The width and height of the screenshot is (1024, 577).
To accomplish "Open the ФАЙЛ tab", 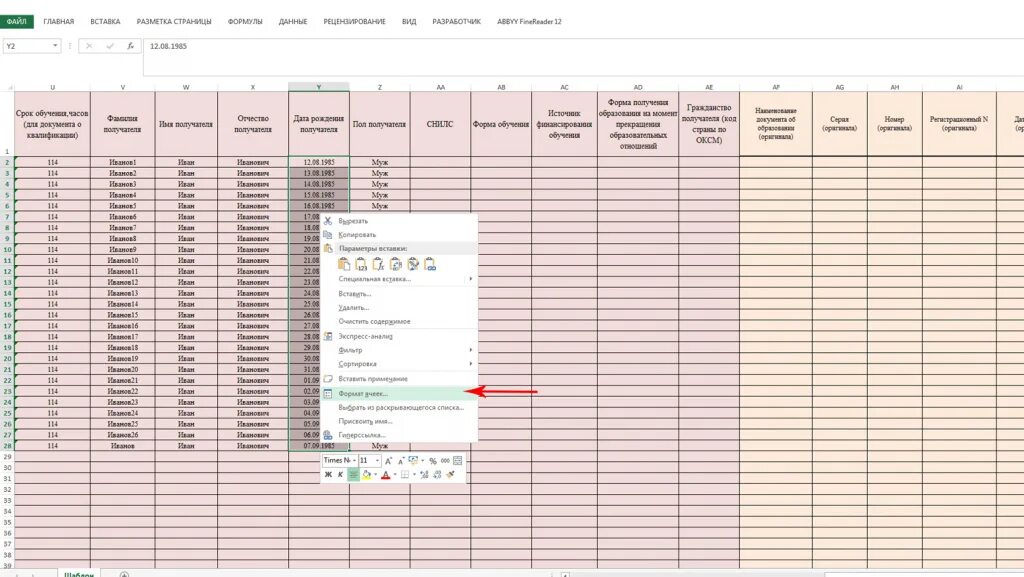I will [16, 22].
